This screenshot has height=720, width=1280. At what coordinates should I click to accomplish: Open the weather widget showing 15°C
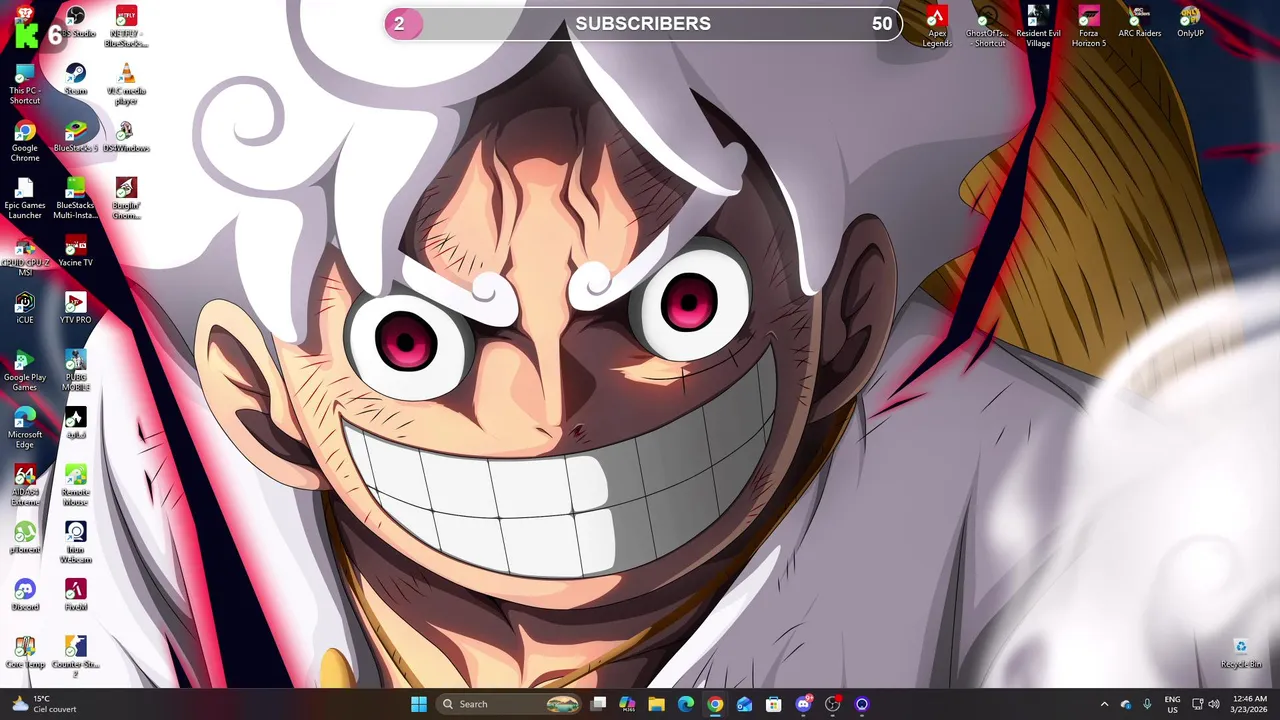tap(42, 704)
